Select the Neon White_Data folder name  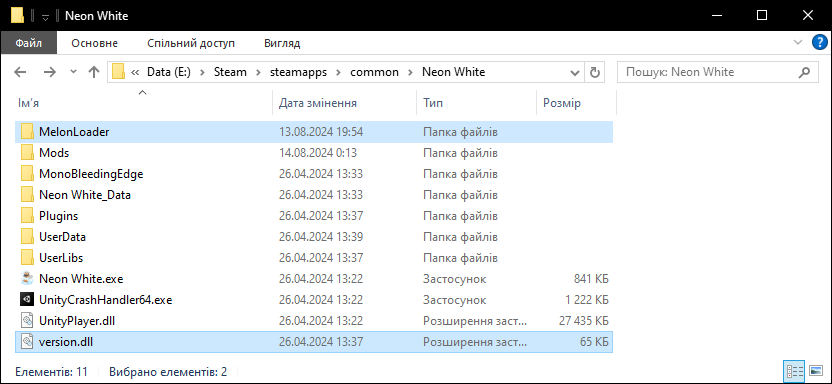[85, 195]
